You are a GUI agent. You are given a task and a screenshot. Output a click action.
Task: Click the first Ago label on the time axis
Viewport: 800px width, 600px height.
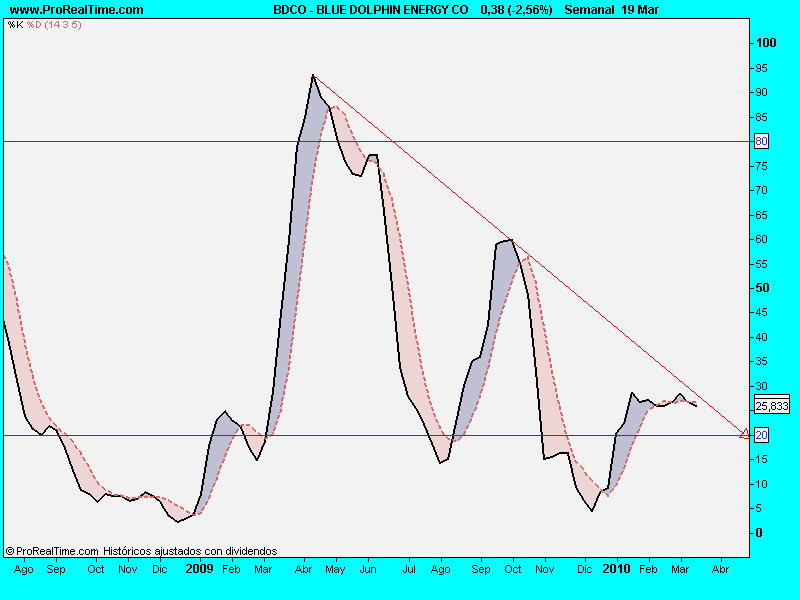(x=23, y=569)
